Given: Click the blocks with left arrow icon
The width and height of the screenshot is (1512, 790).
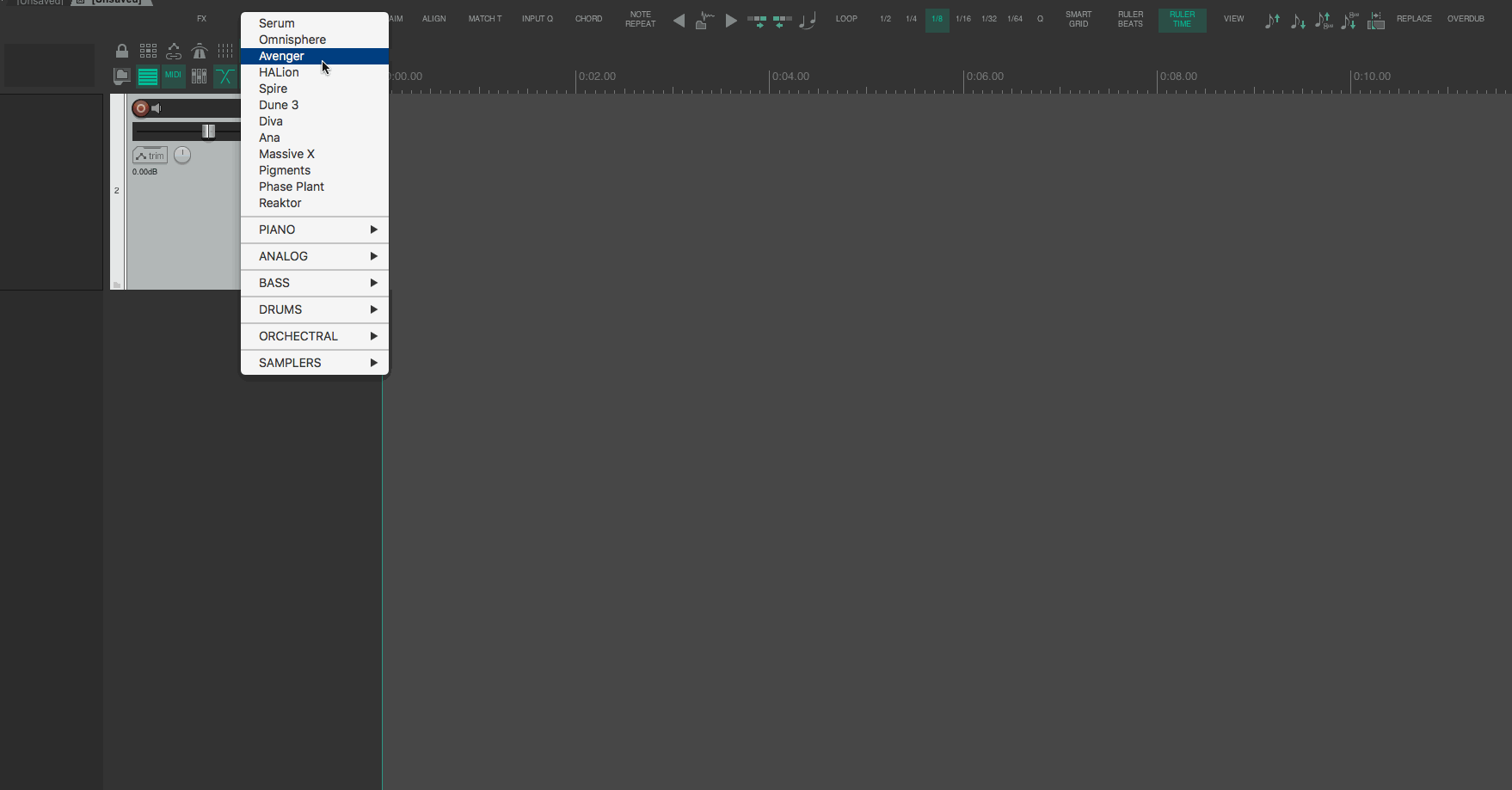Looking at the screenshot, I should point(783,21).
